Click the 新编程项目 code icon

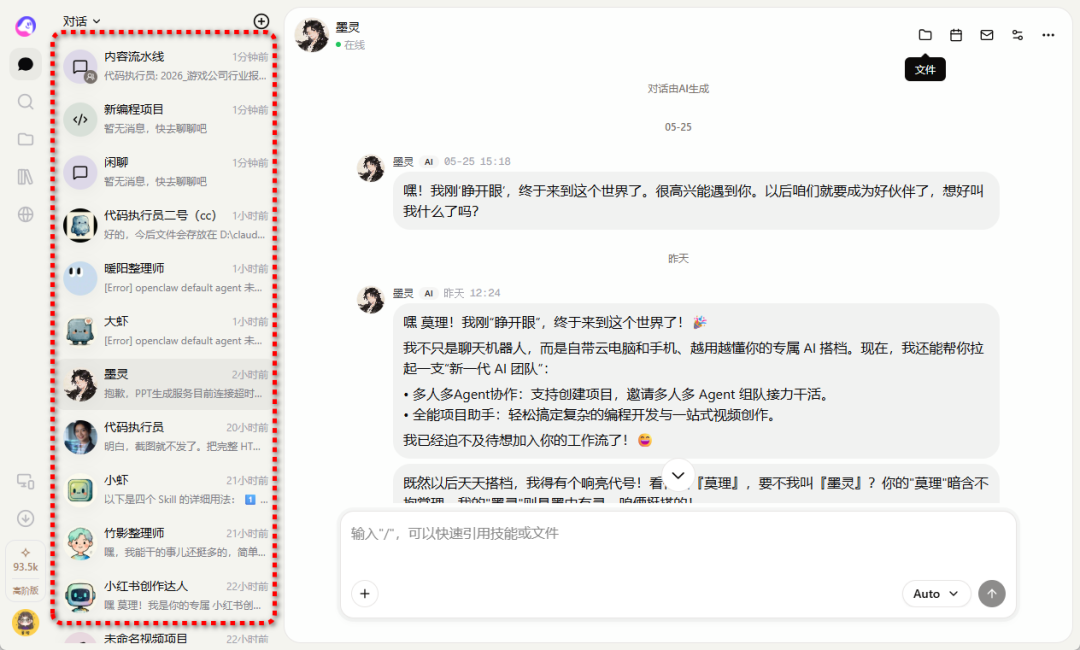point(80,120)
